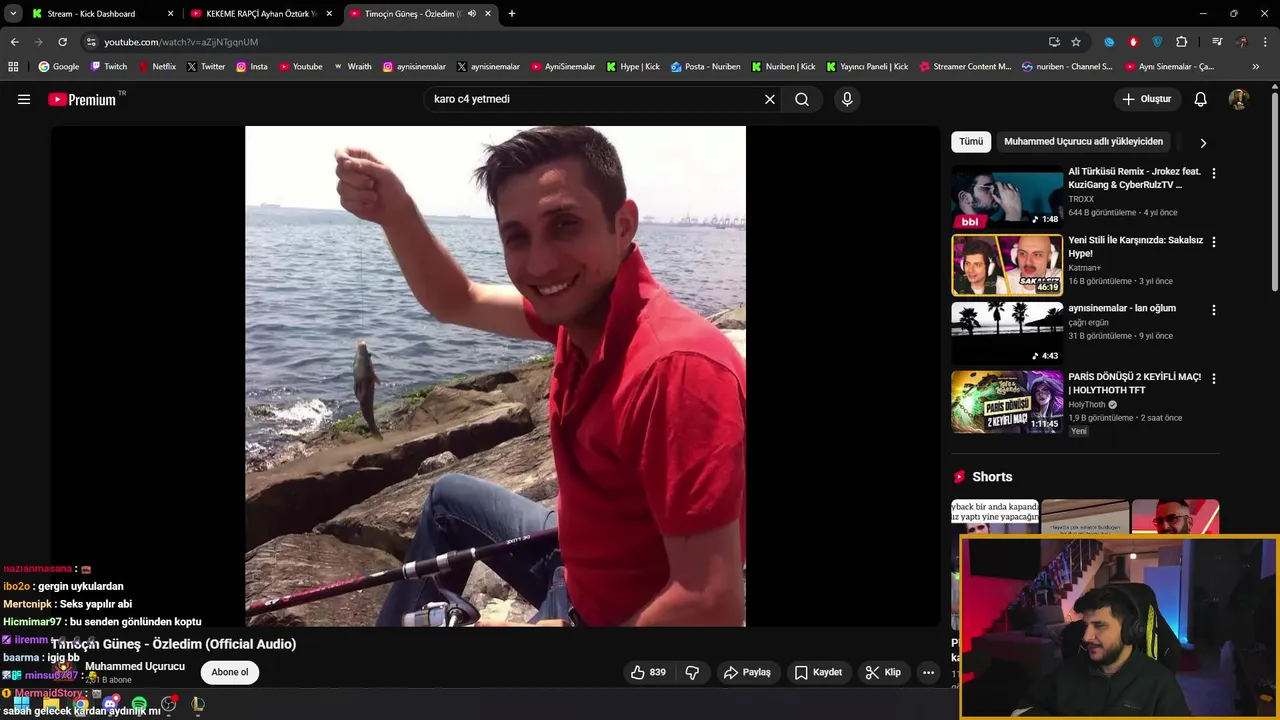Save video with Kaydet button
Viewport: 1280px width, 720px height.
818,672
